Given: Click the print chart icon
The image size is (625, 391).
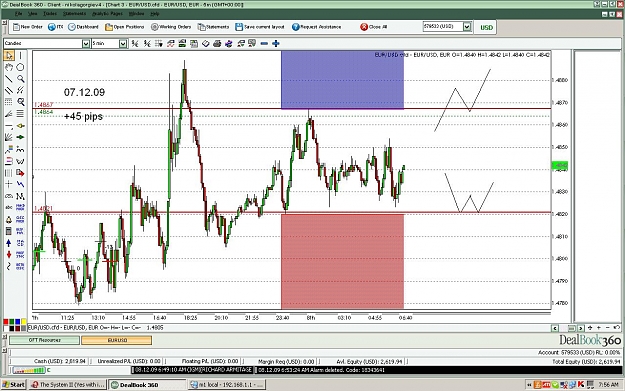Looking at the screenshot, I should (x=217, y=43).
